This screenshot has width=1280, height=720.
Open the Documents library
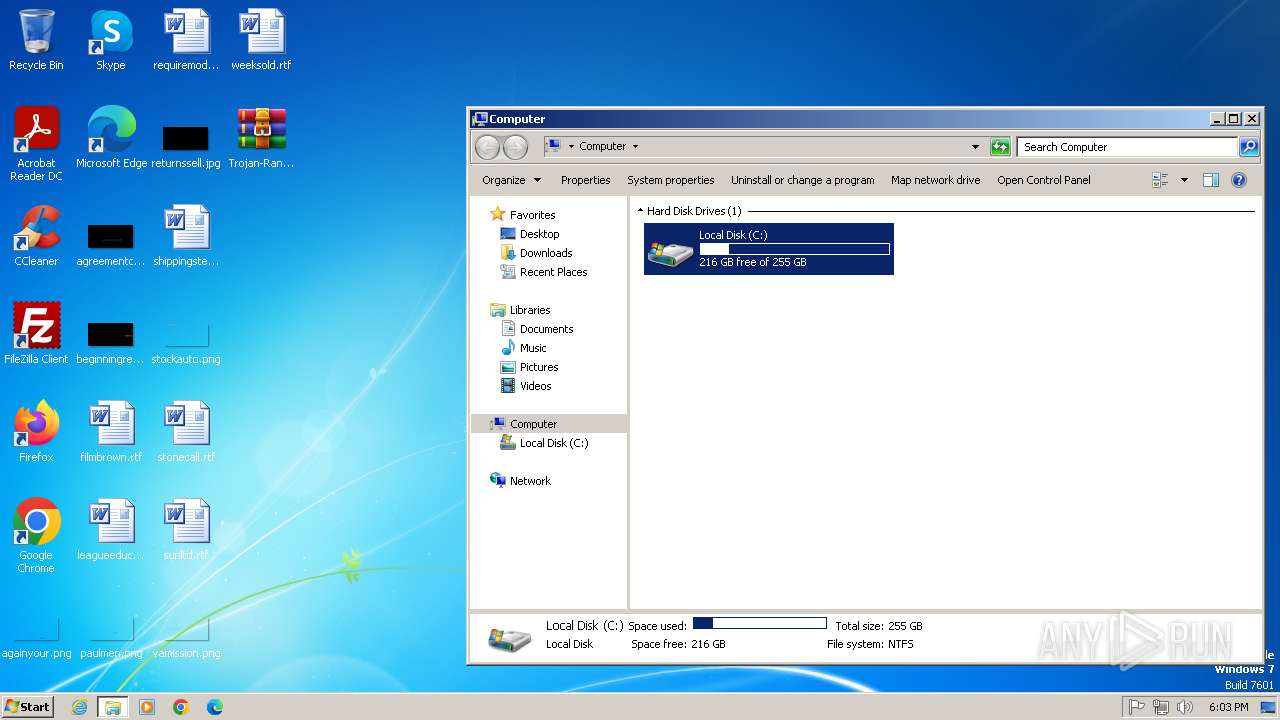546,329
